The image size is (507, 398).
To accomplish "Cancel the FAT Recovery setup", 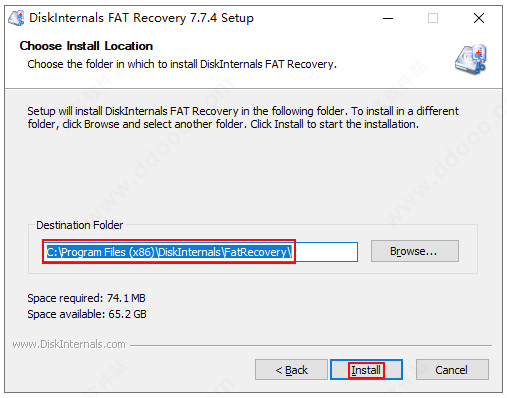I will (x=452, y=370).
